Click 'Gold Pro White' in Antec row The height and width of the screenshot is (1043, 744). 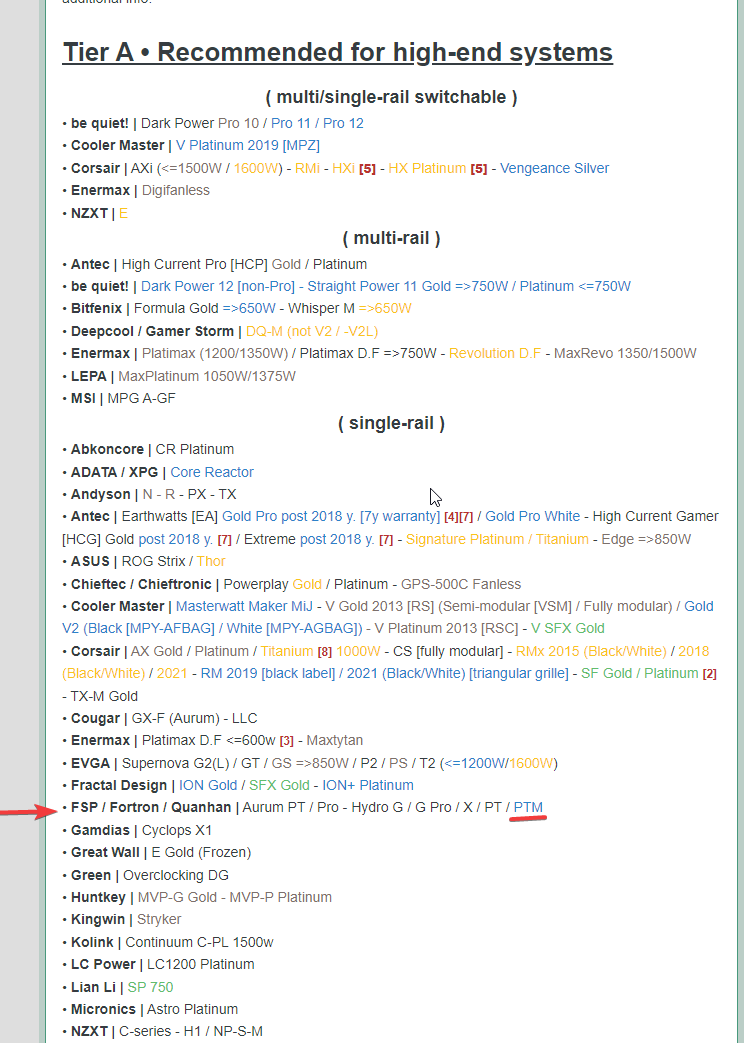point(532,516)
